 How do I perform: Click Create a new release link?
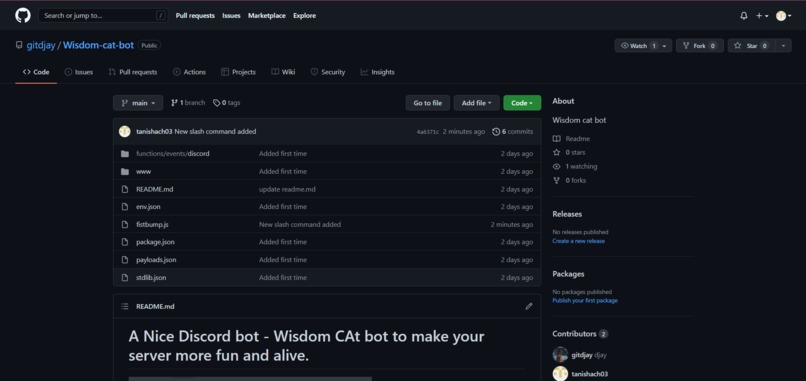coord(578,241)
